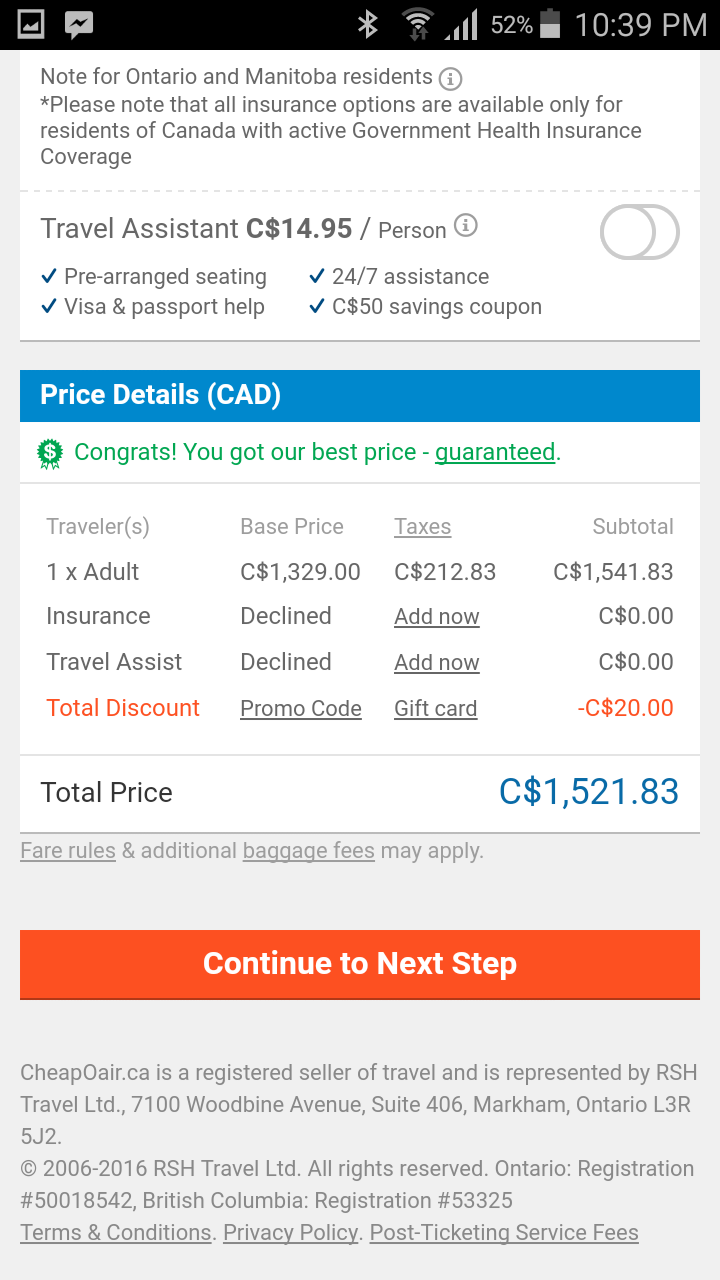Viewport: 720px width, 1280px height.
Task: Open the Taxes breakdown link
Action: click(422, 527)
